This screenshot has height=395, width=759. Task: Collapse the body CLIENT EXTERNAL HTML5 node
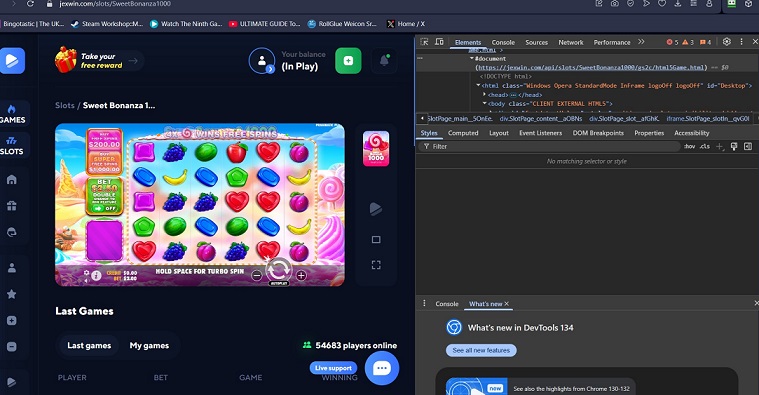[x=485, y=104]
